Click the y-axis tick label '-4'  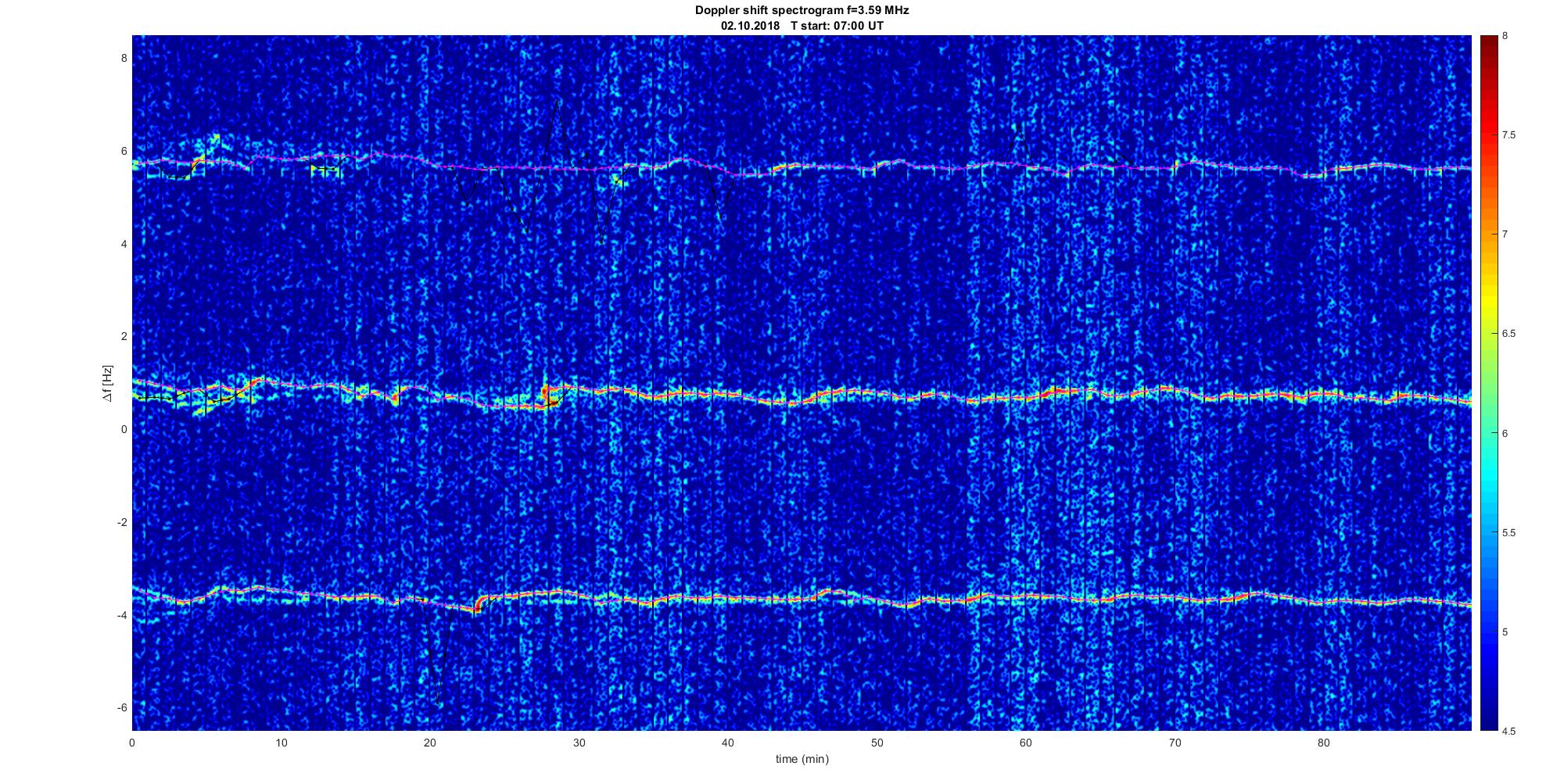pyautogui.click(x=121, y=615)
